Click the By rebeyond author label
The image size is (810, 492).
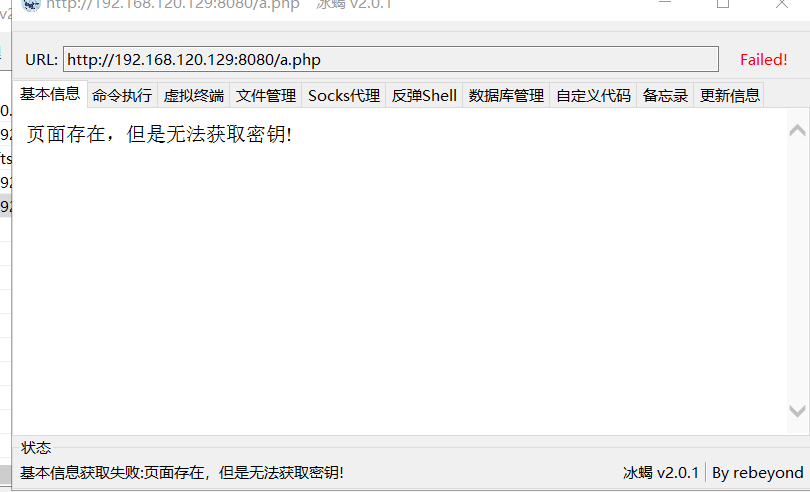click(x=757, y=473)
